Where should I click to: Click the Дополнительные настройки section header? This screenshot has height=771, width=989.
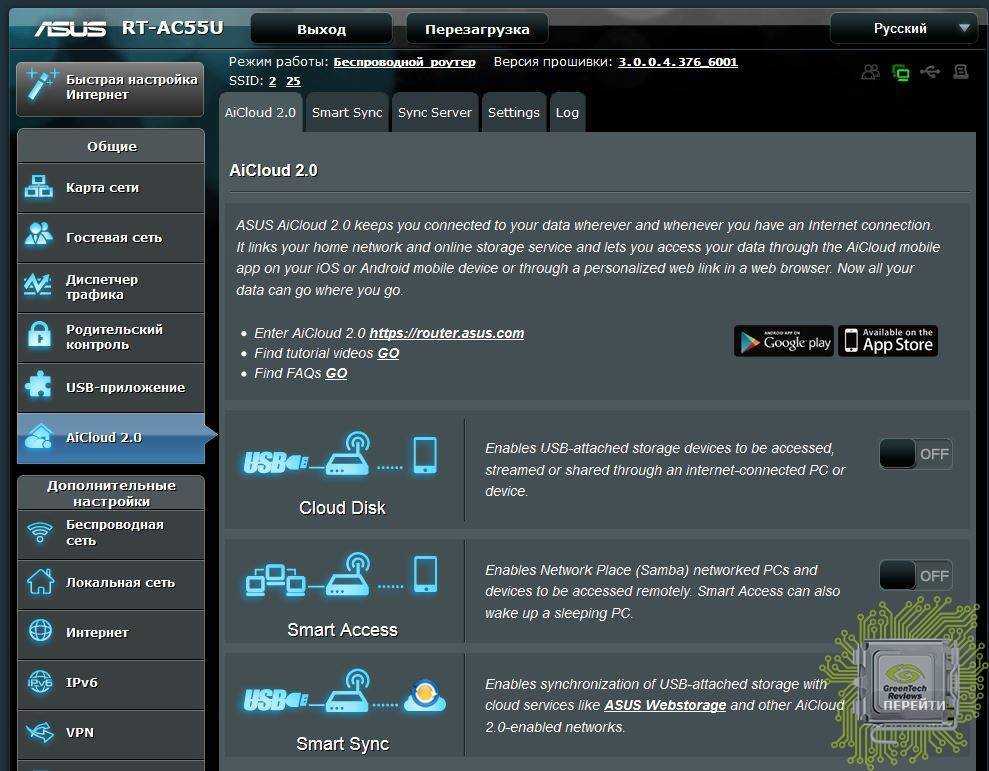(x=111, y=493)
